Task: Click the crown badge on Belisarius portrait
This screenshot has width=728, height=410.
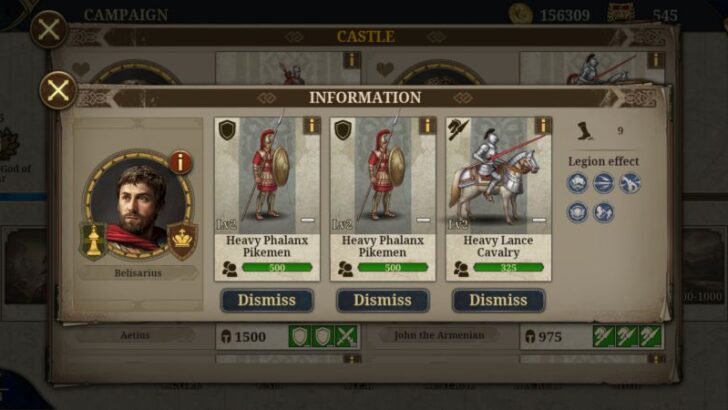Action: [x=182, y=241]
